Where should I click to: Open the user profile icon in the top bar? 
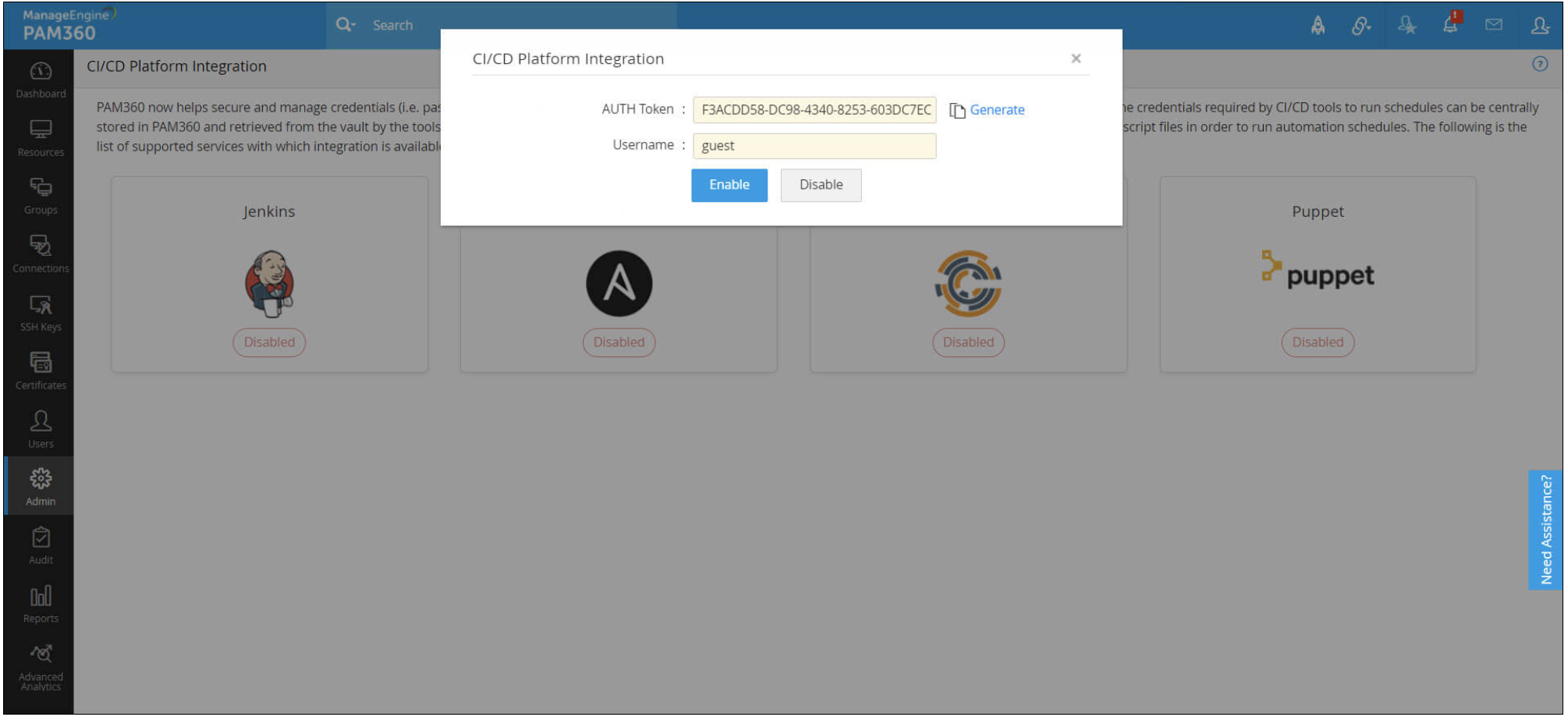point(1540,26)
